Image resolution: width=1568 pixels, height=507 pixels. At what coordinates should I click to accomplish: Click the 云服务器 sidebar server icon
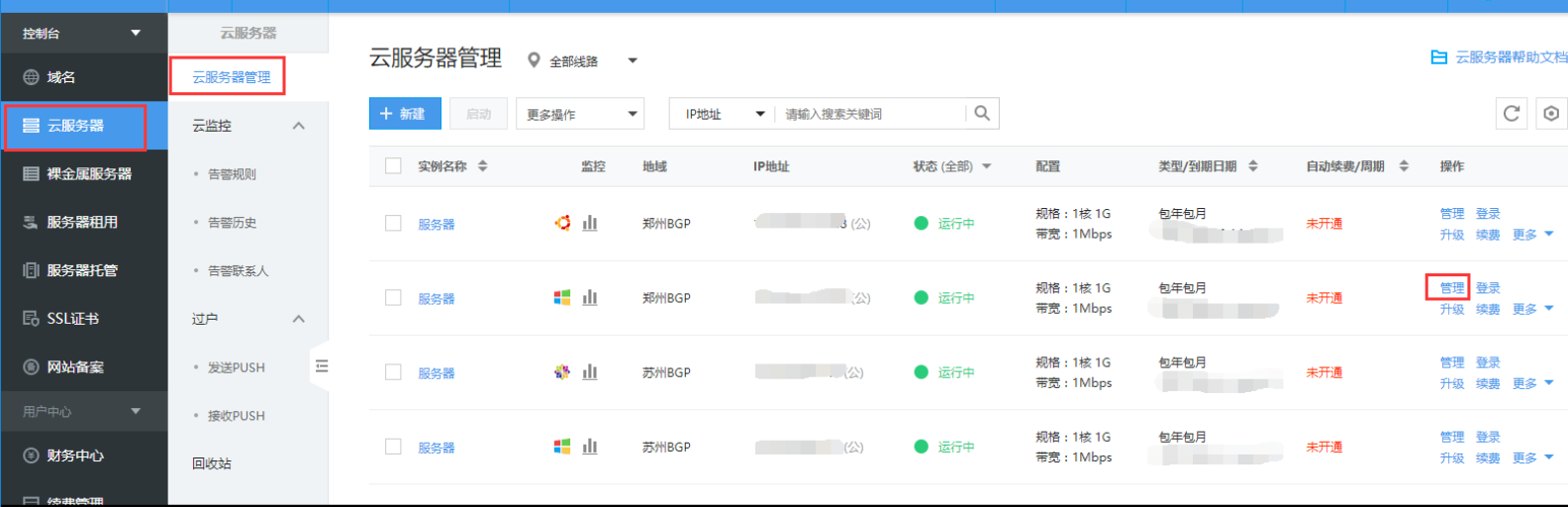point(31,126)
